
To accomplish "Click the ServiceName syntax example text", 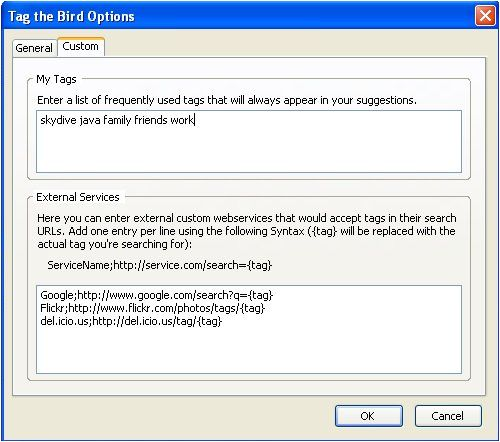I will click(160, 265).
